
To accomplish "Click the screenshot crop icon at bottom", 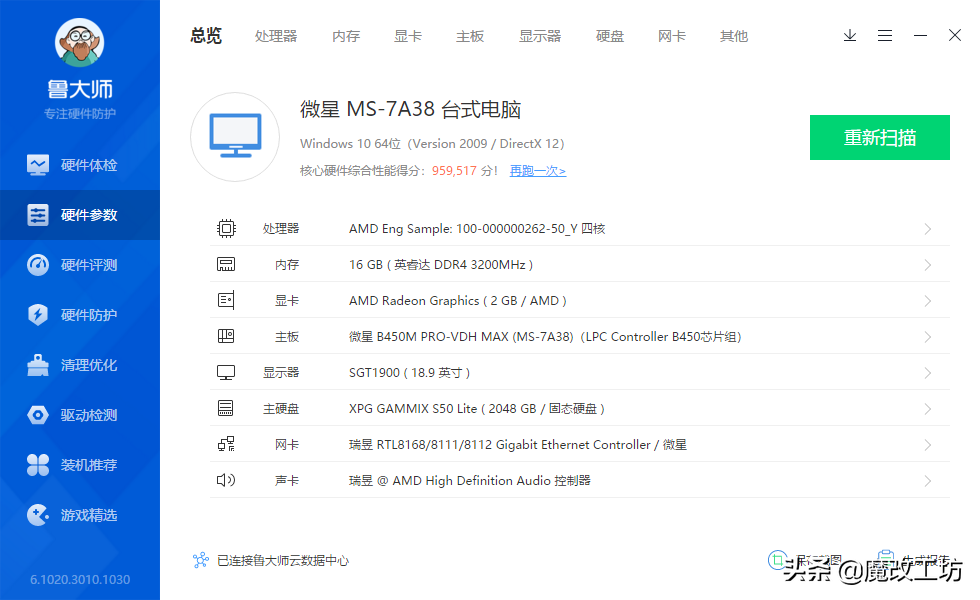I will (778, 560).
